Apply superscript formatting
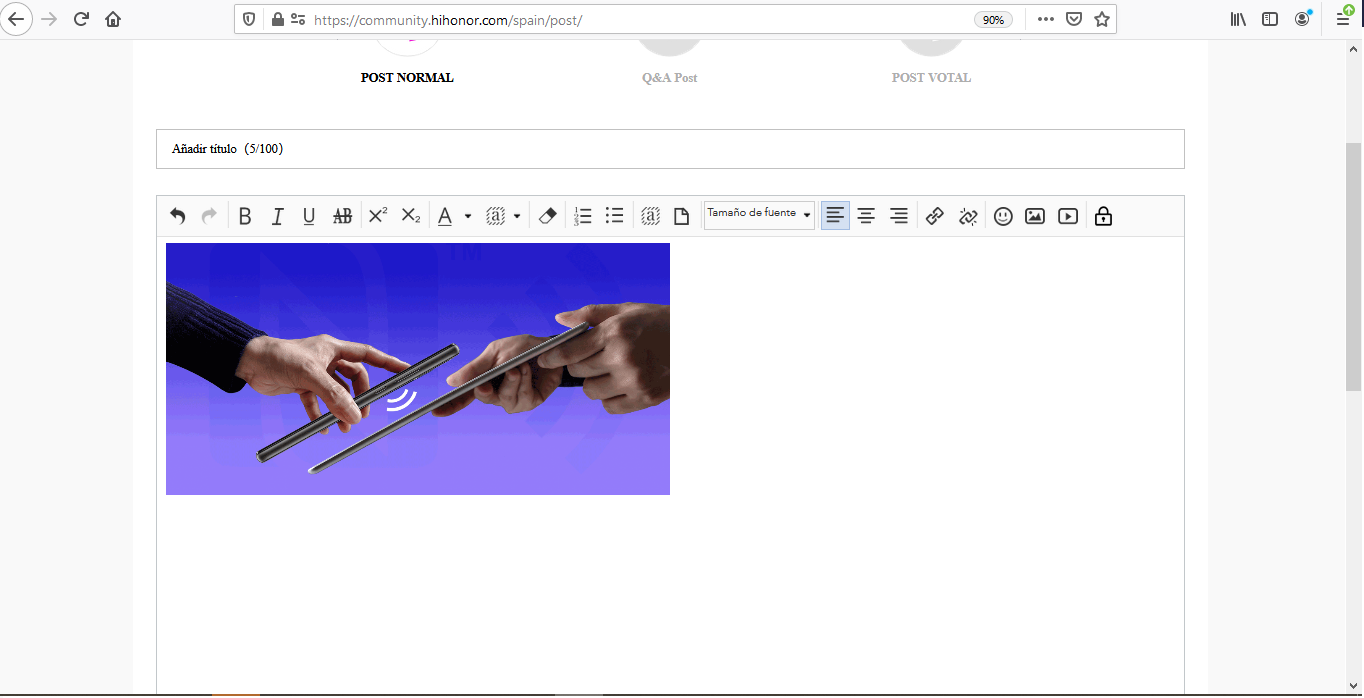The width and height of the screenshot is (1364, 698). pyautogui.click(x=378, y=216)
